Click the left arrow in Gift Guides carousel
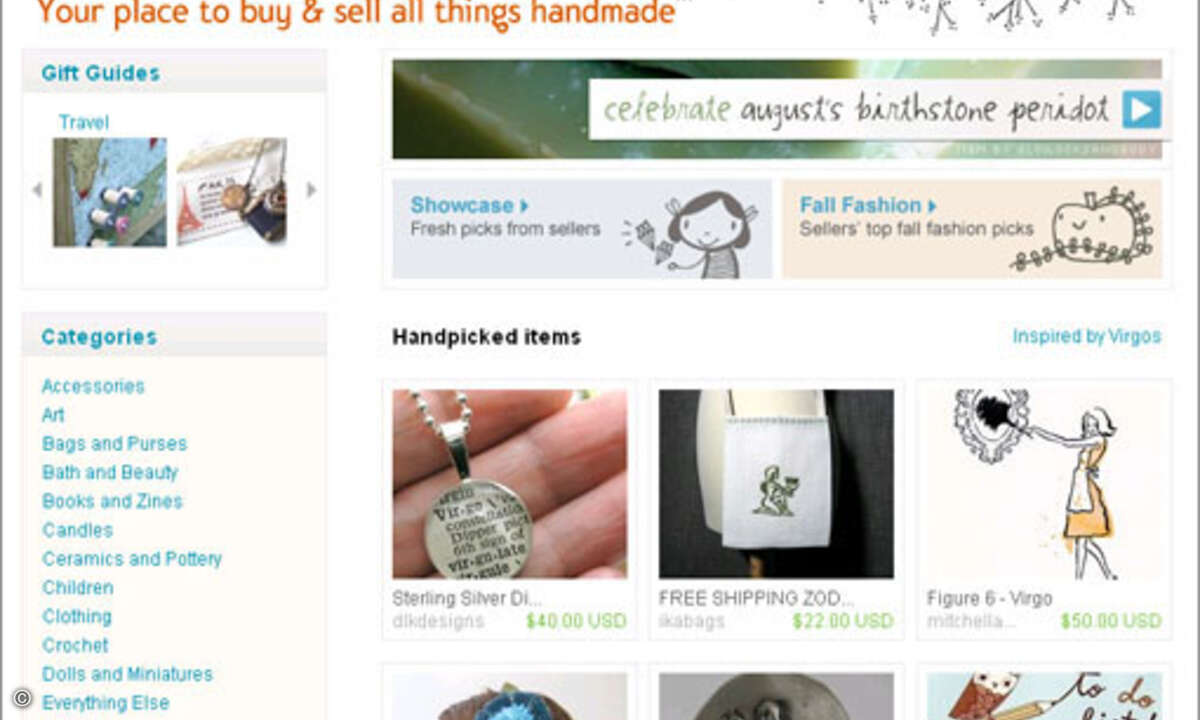1200x720 pixels. pos(37,190)
